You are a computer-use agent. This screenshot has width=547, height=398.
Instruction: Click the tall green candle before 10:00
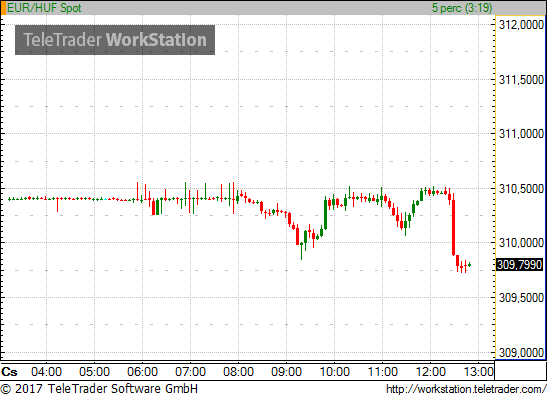pos(325,214)
